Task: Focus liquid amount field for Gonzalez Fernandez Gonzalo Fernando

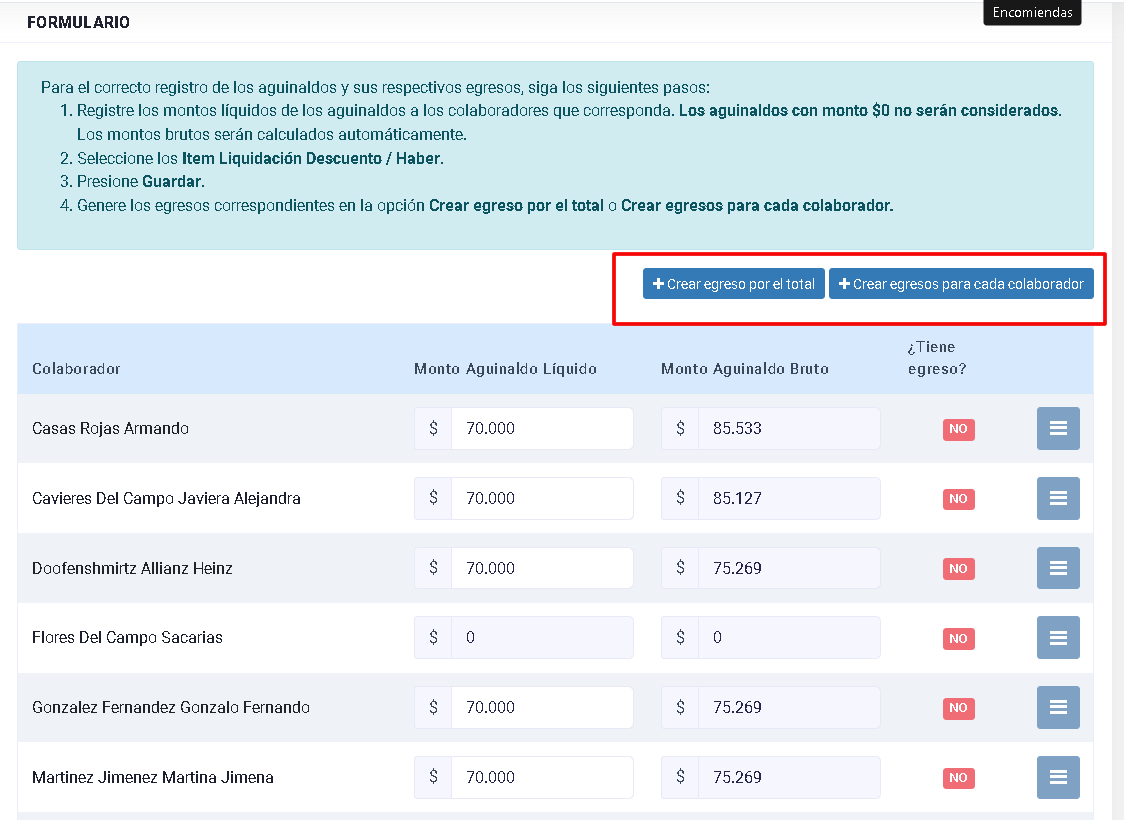Action: click(x=542, y=707)
